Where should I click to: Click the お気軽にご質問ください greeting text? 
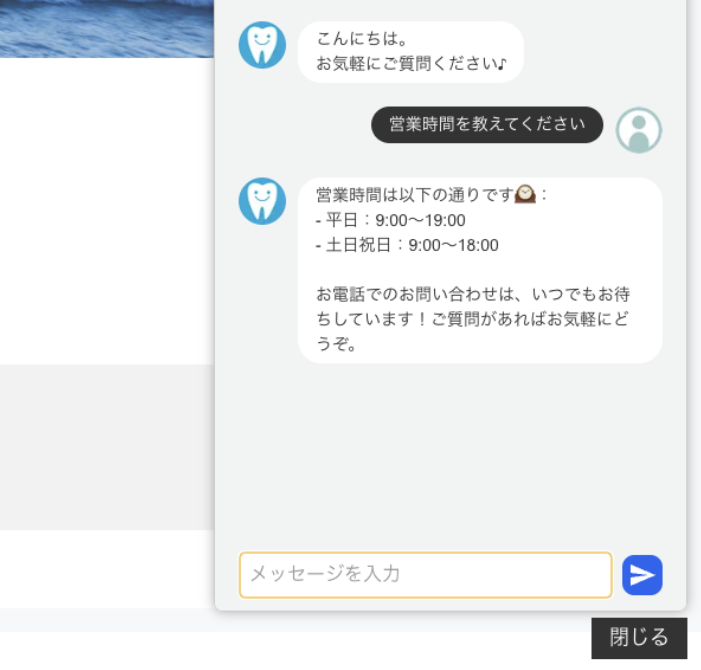pos(411,64)
